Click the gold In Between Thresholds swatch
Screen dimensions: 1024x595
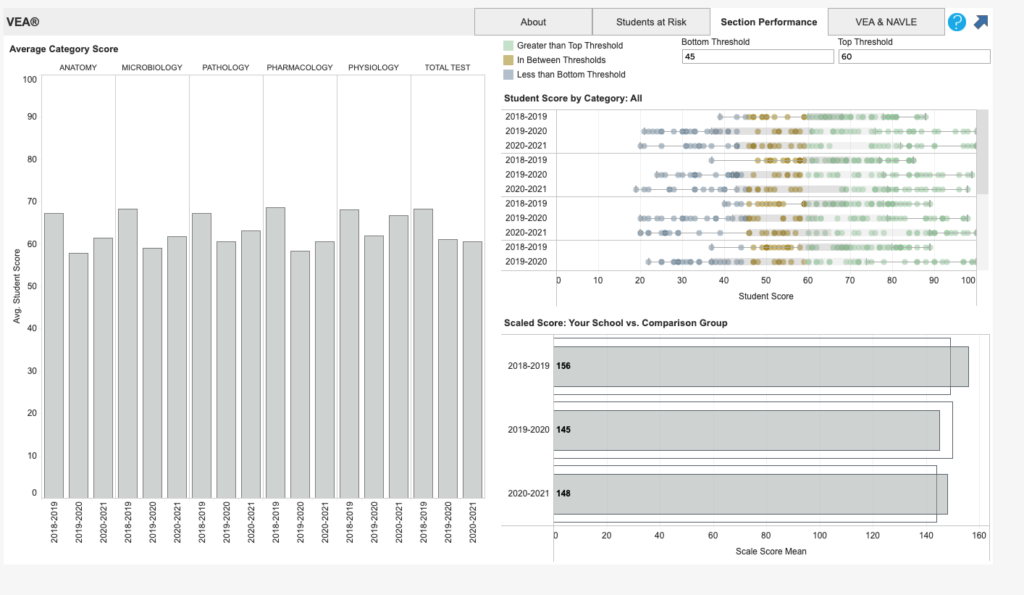[x=509, y=60]
